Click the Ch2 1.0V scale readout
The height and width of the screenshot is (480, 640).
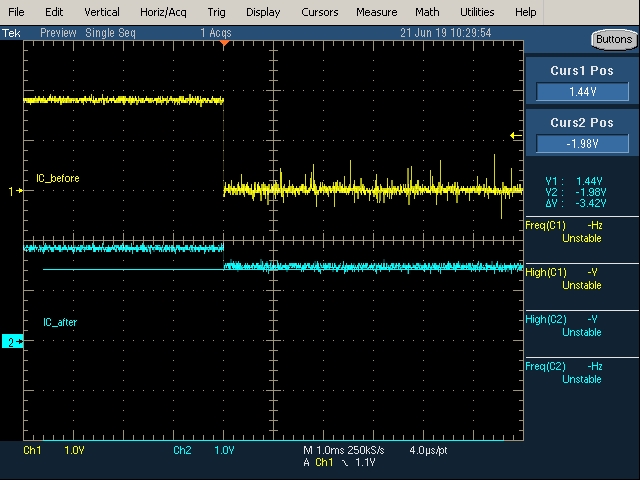tap(204, 450)
